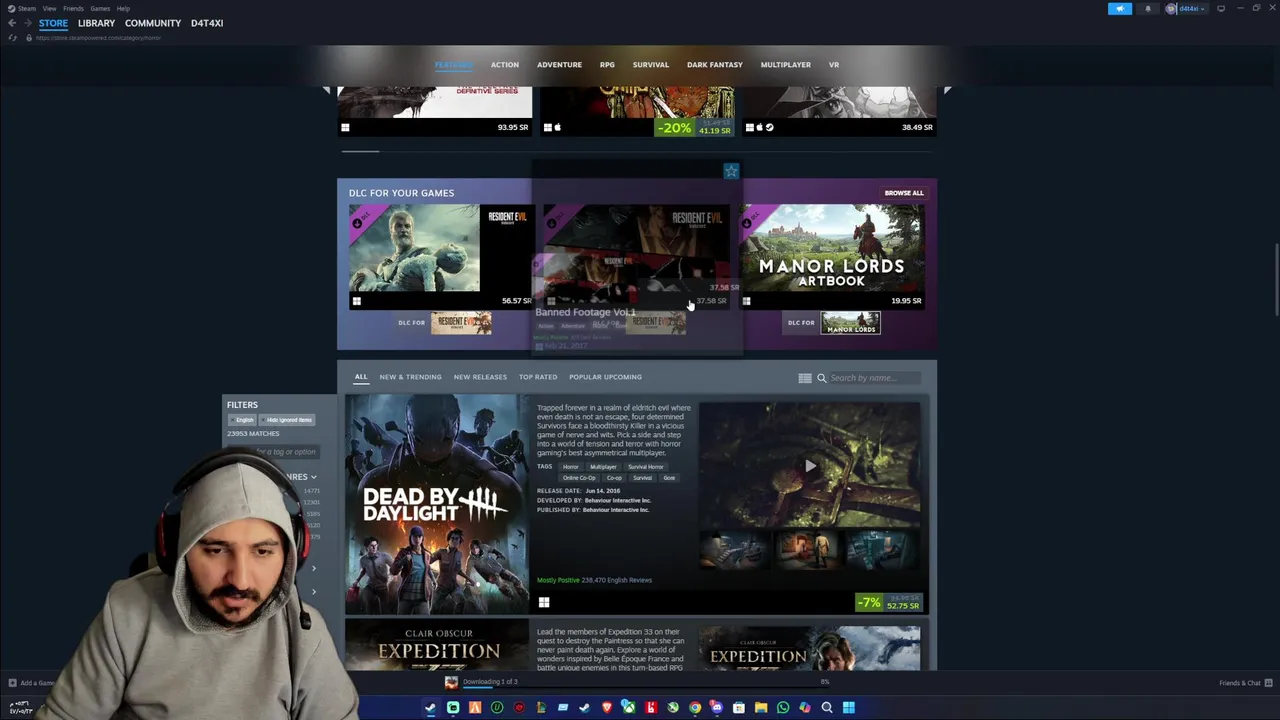1280x720 pixels.
Task: Open the Help menu
Action: click(123, 8)
